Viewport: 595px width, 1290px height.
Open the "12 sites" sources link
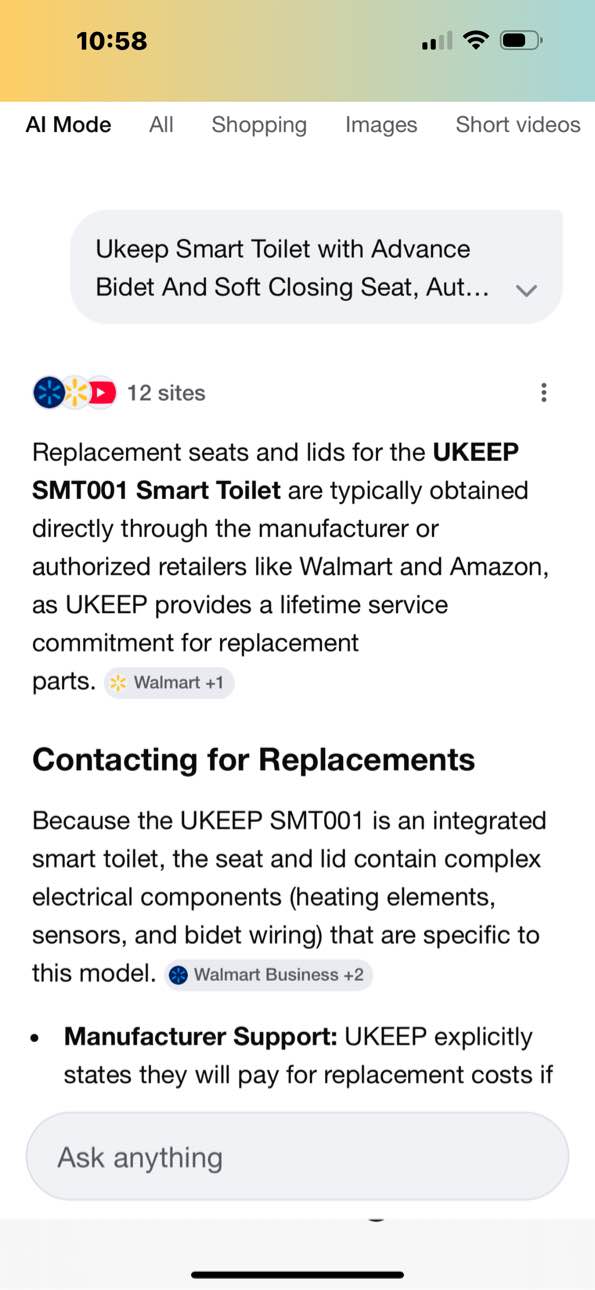tap(166, 392)
